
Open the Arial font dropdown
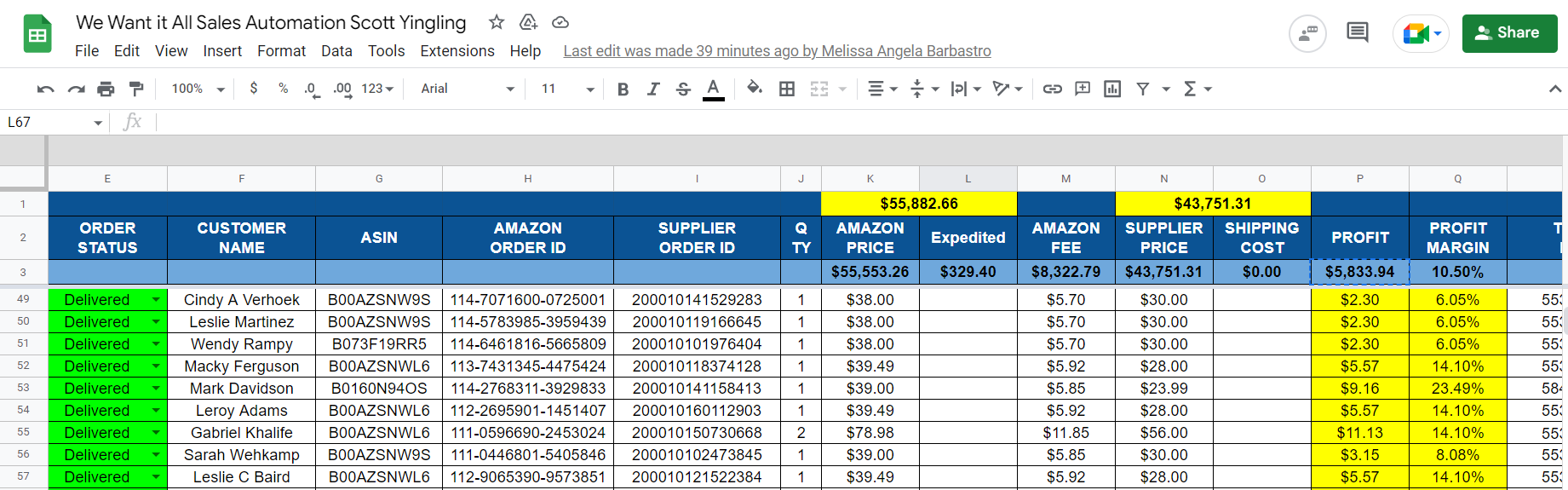point(467,89)
